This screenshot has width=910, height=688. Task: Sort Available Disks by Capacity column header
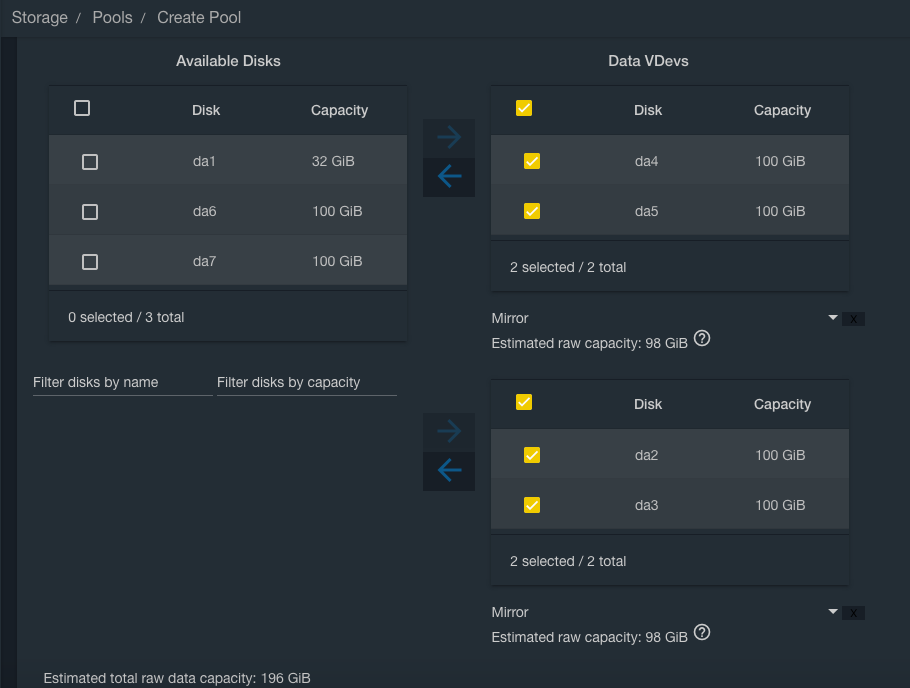(x=339, y=110)
